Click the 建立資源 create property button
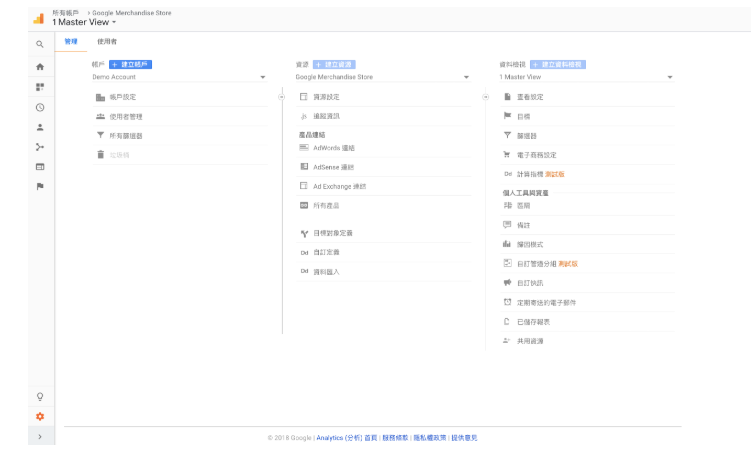The image size is (751, 454). (334, 64)
